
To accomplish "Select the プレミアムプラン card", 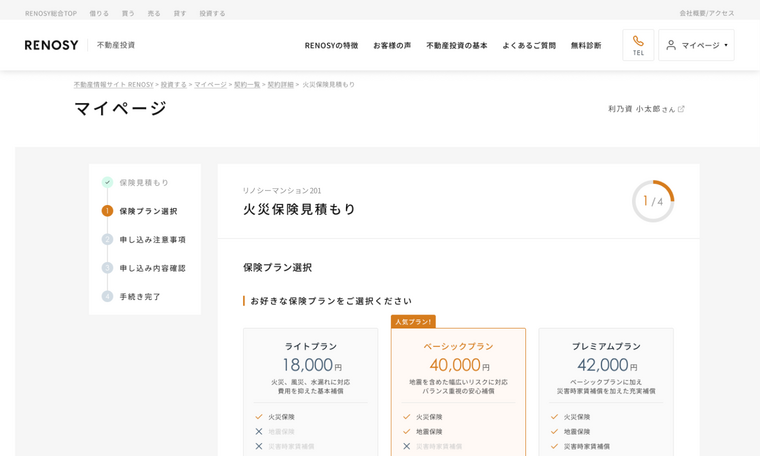I will pyautogui.click(x=606, y=392).
